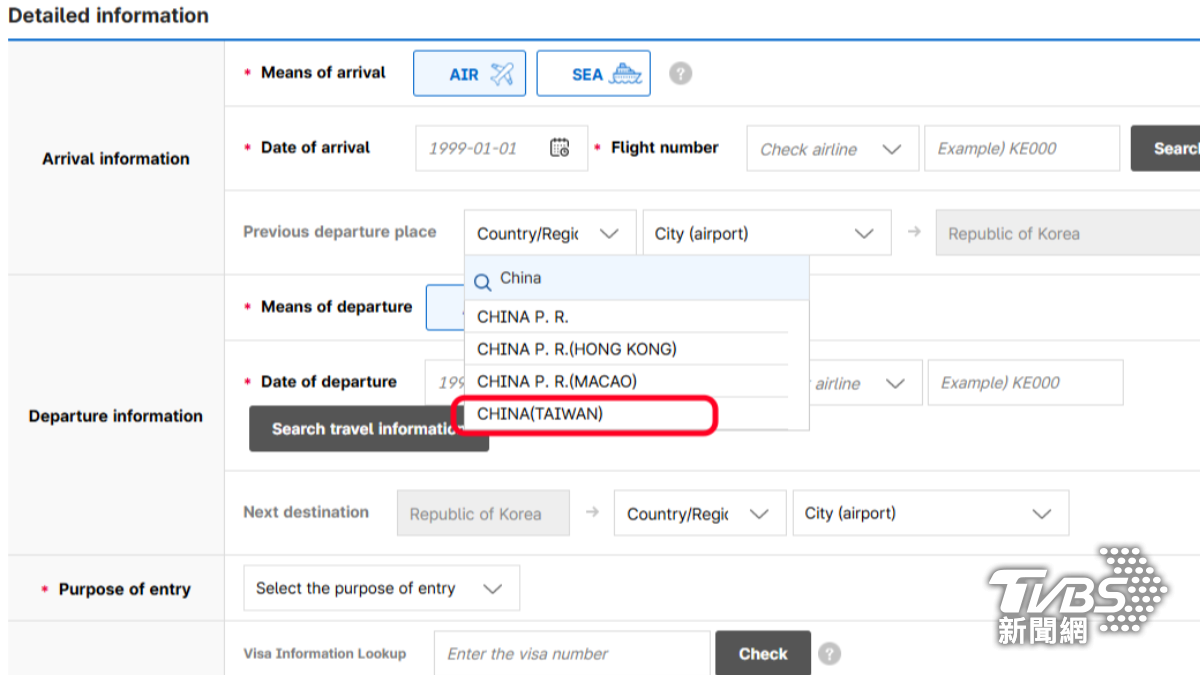The width and height of the screenshot is (1200, 675).
Task: Open Select the purpose of entry dropdown
Action: click(381, 588)
